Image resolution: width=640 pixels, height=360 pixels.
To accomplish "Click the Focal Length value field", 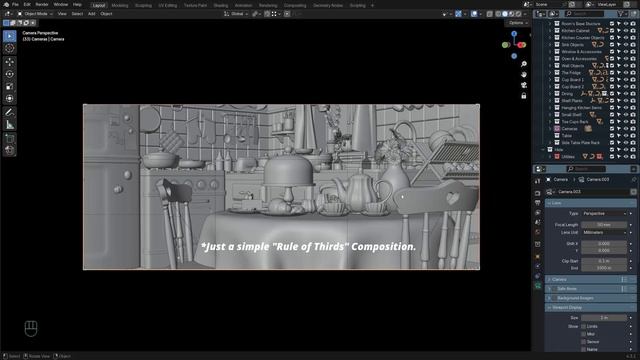I will [604, 225].
